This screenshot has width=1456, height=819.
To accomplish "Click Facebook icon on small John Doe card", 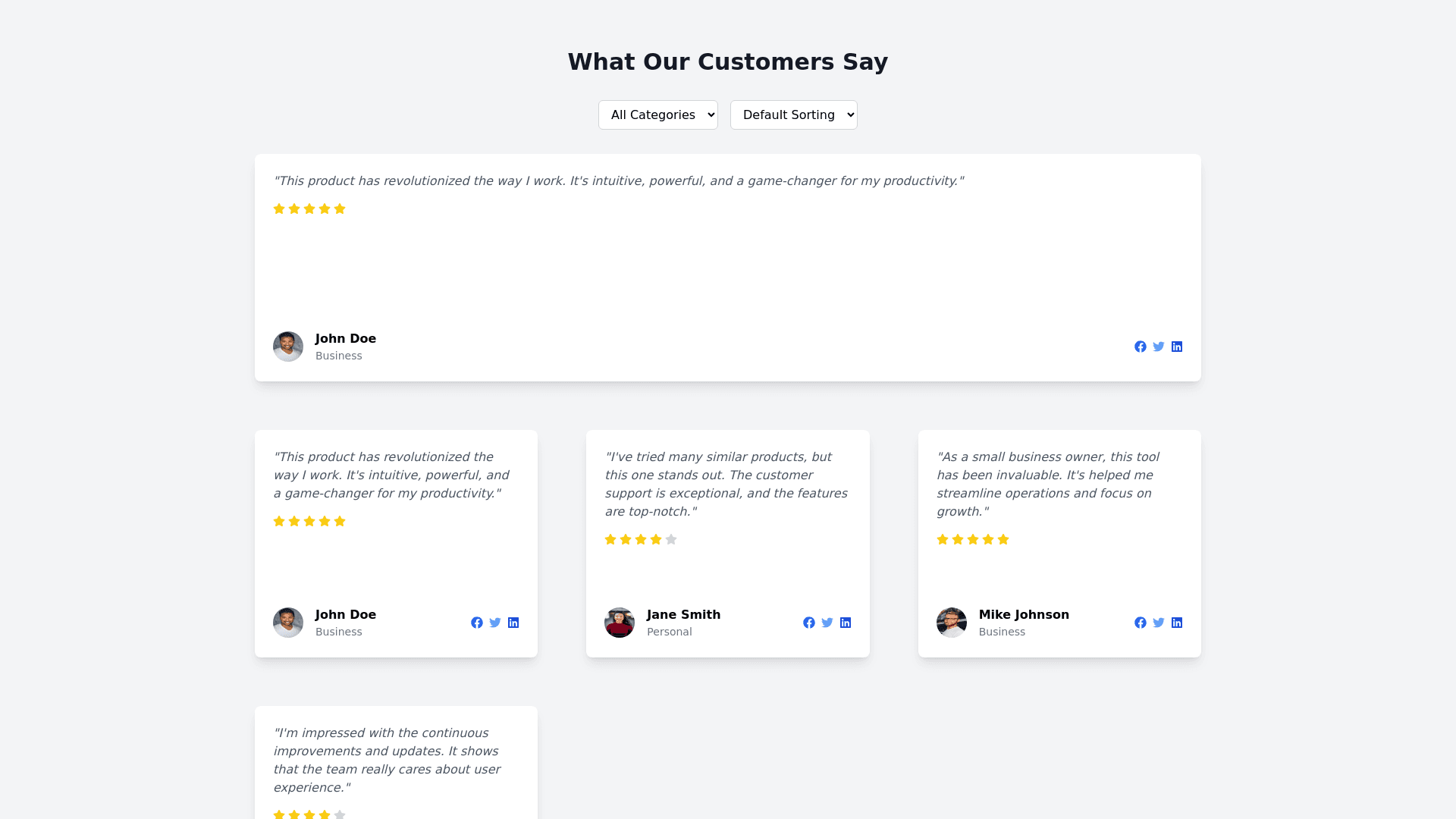I will pyautogui.click(x=477, y=623).
